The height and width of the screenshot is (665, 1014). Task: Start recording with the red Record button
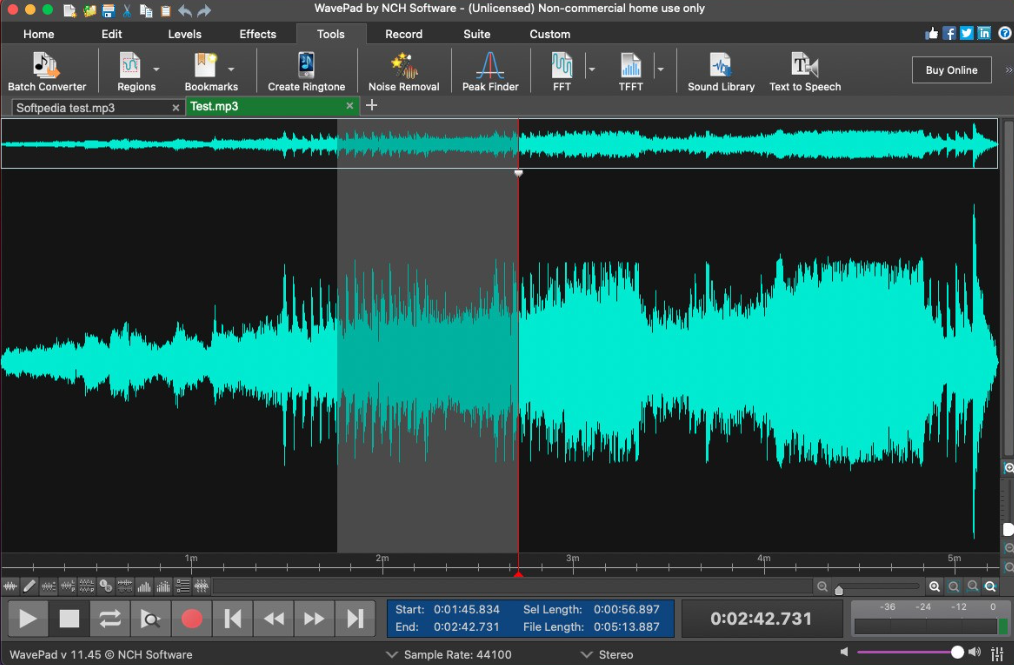click(x=191, y=619)
